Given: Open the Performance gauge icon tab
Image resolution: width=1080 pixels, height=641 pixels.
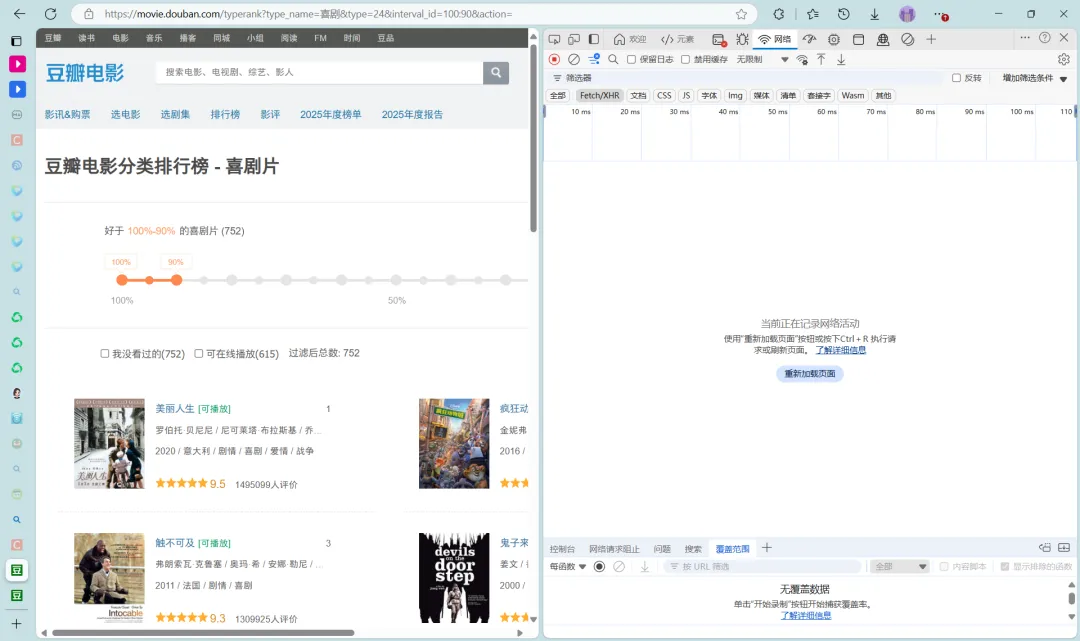Looking at the screenshot, I should [809, 39].
